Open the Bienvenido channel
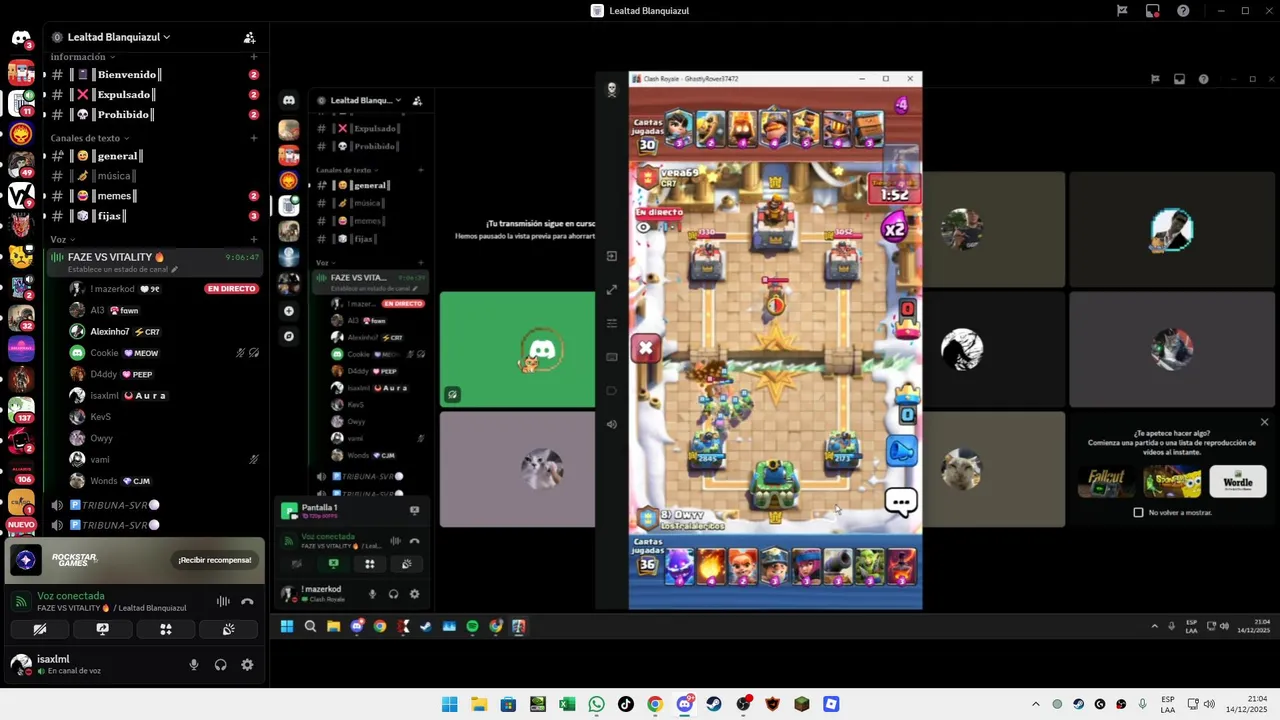This screenshot has height=720, width=1280. [155, 75]
